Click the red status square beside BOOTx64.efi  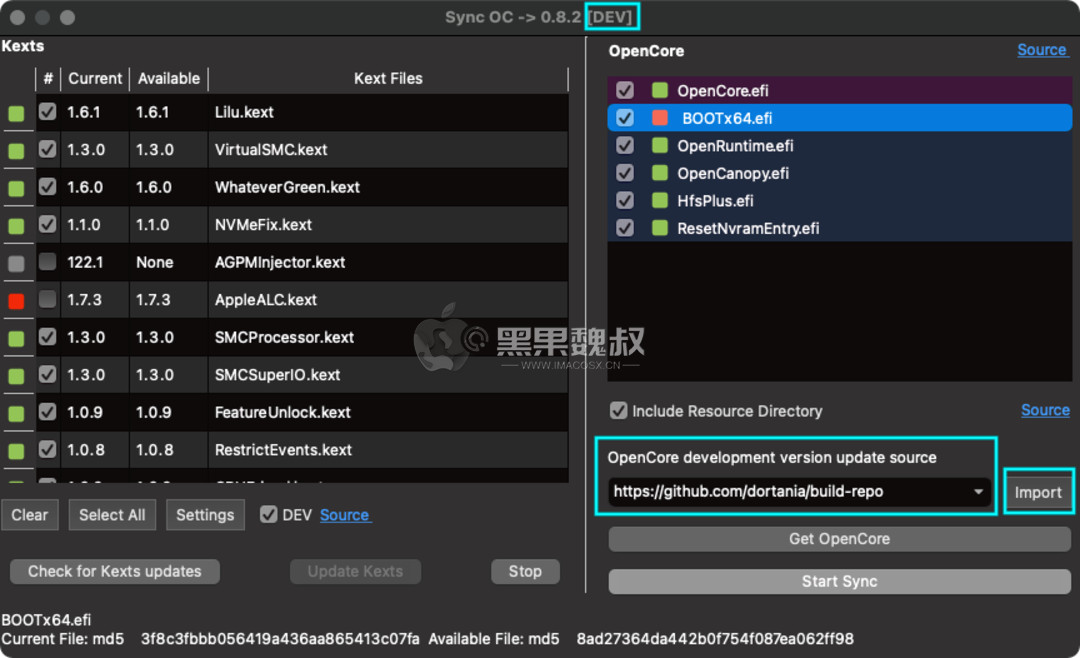(658, 117)
